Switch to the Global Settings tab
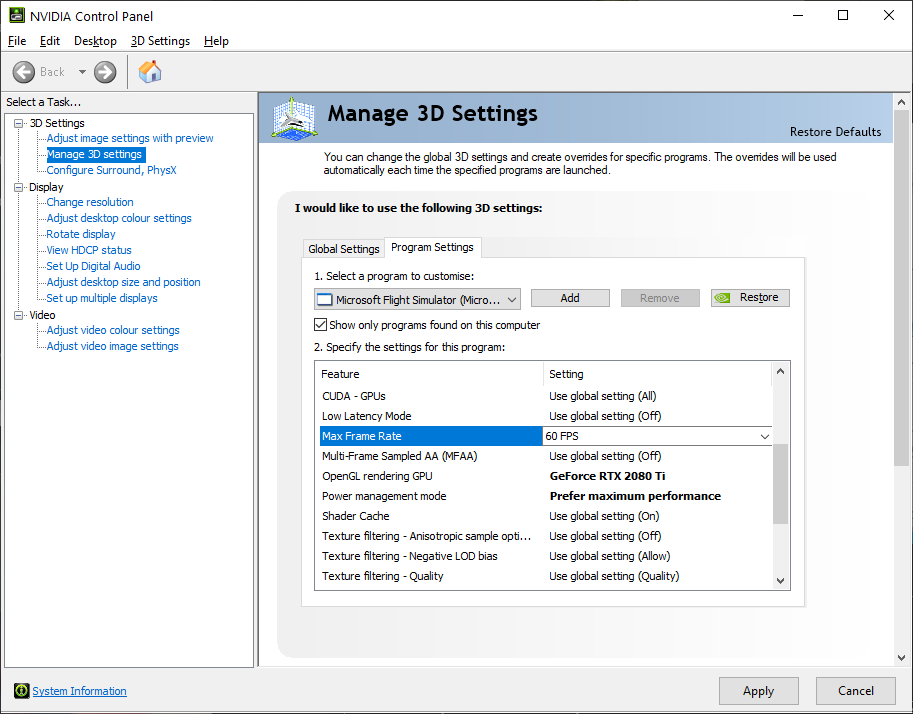 (x=344, y=249)
